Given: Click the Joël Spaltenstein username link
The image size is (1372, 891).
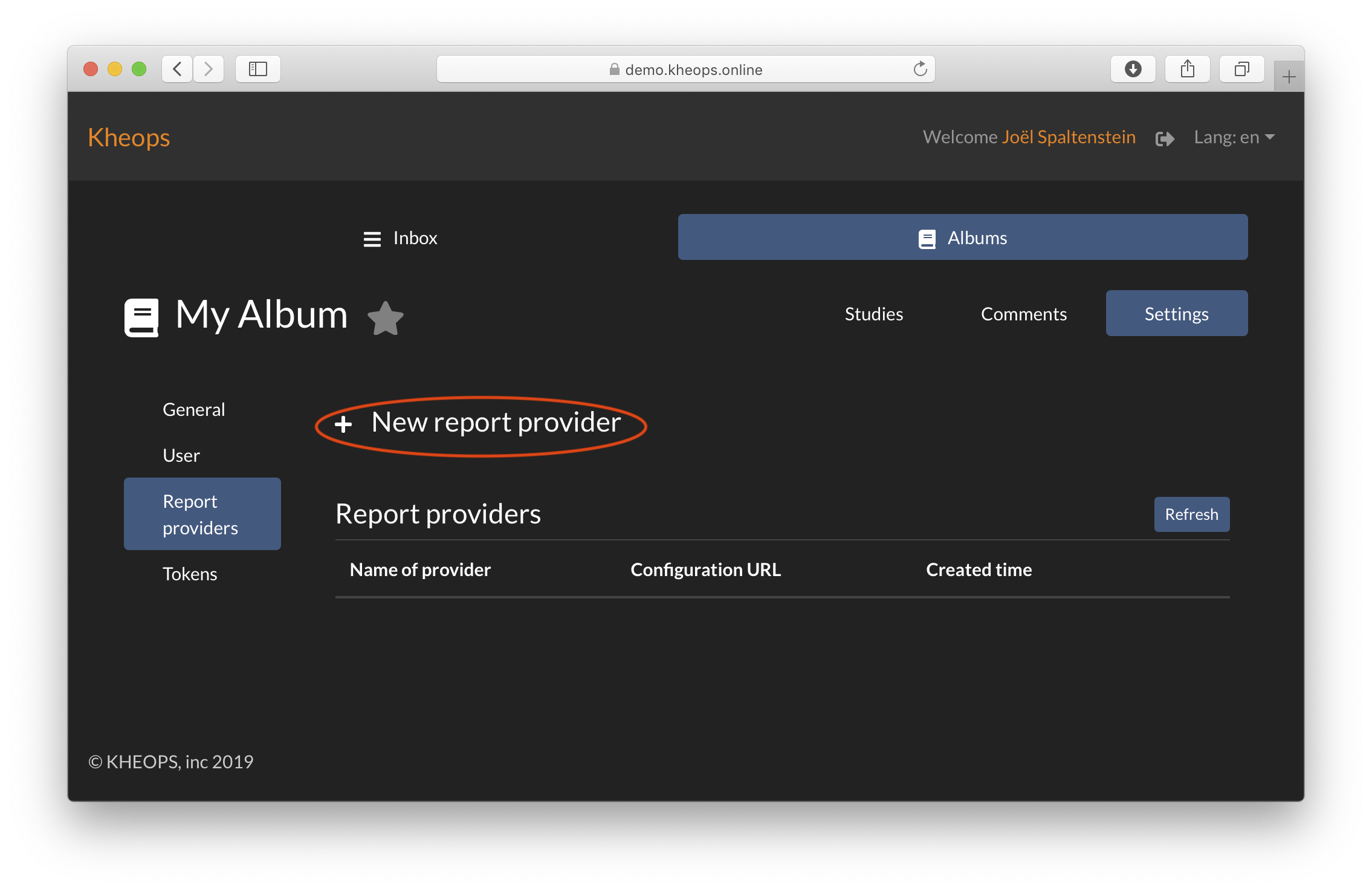Looking at the screenshot, I should (1069, 136).
